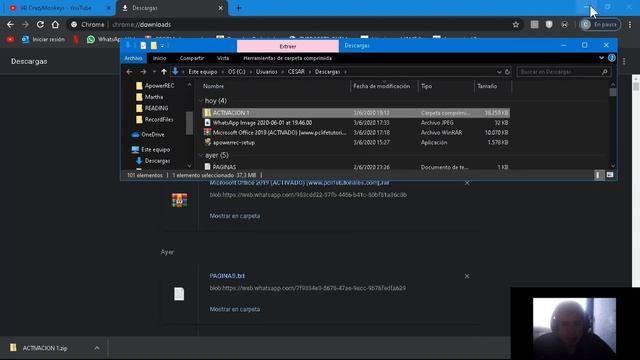This screenshot has width=640, height=360.
Task: Close the Descargas Chrome tab
Action: (x=220, y=8)
